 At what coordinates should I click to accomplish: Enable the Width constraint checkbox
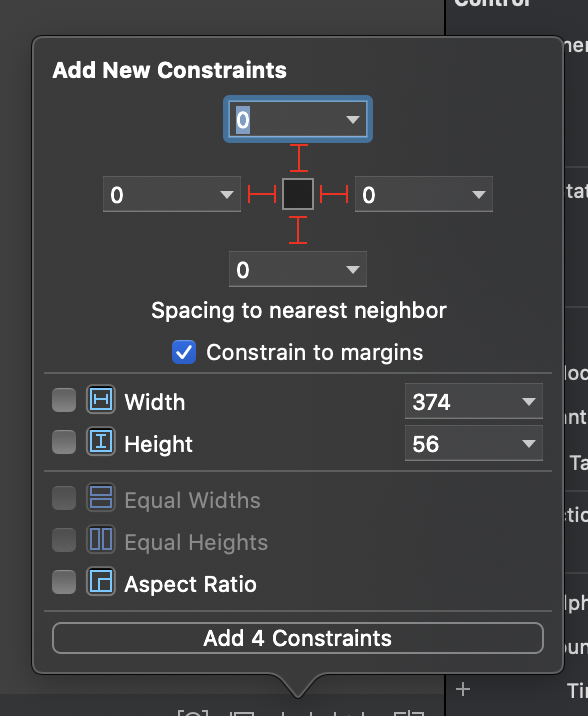click(64, 400)
